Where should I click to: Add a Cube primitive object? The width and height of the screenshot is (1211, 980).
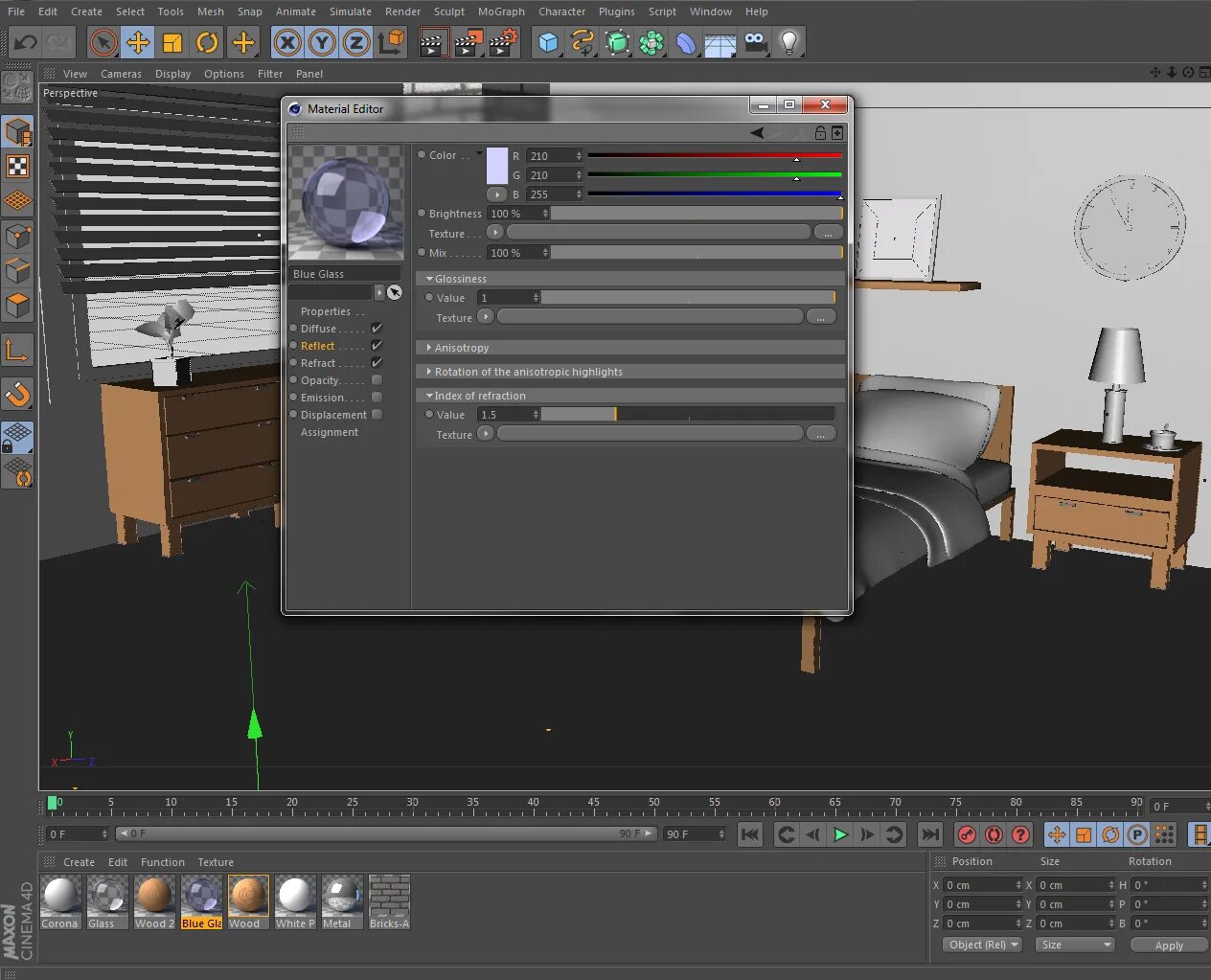548,42
